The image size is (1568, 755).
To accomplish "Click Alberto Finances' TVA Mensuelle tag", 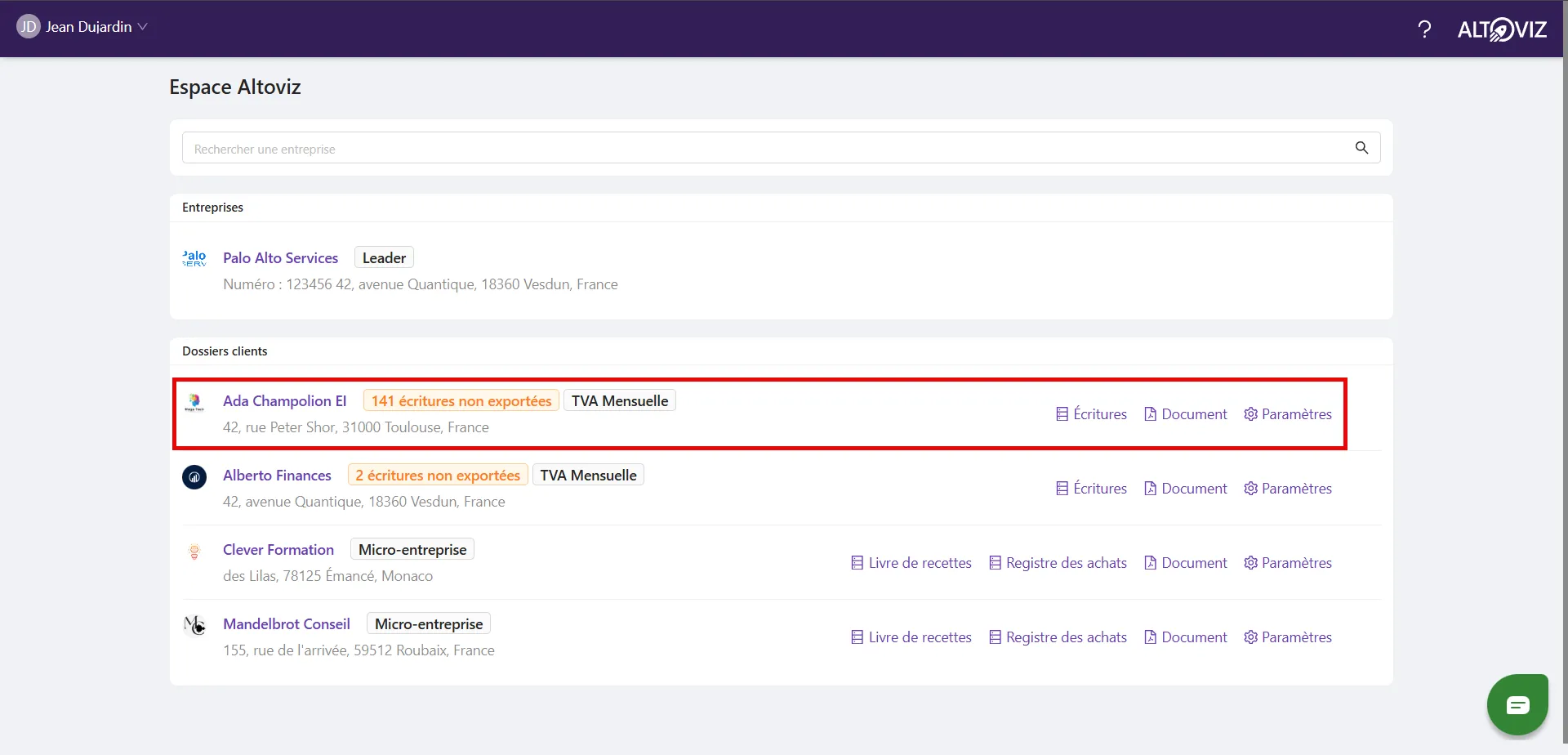I will click(588, 476).
